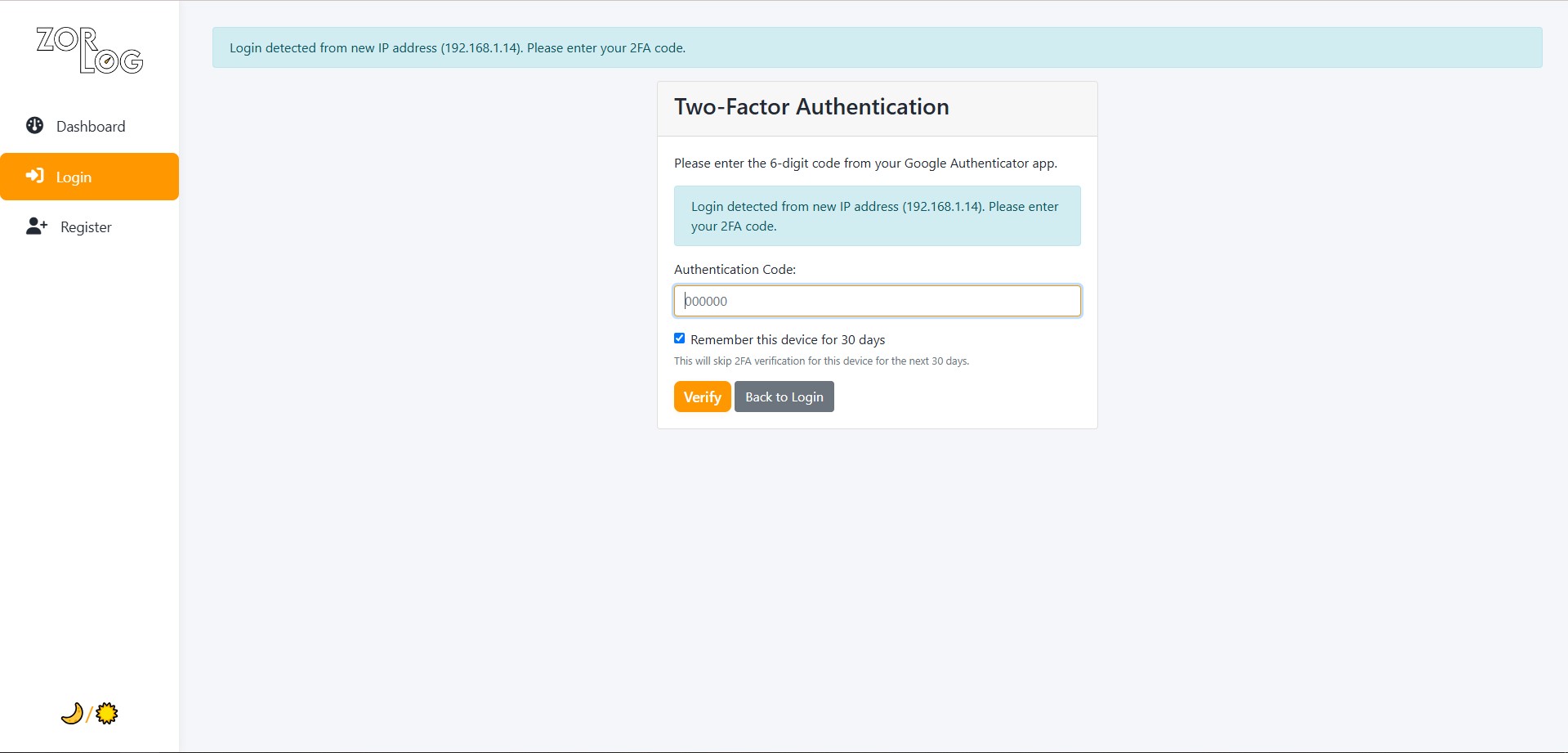Click the skip 2FA verification helper text

[x=821, y=361]
